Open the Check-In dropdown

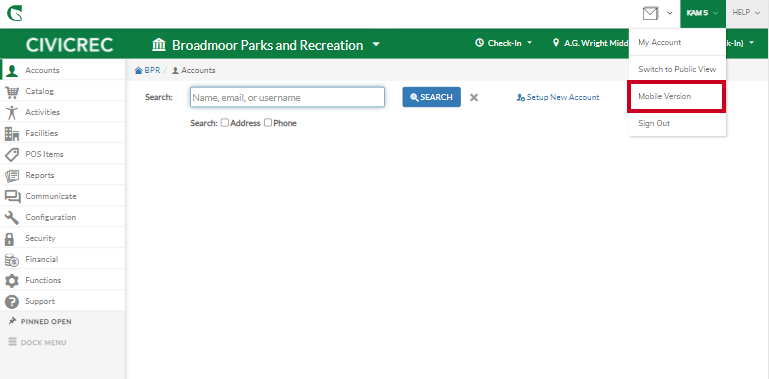[504, 43]
